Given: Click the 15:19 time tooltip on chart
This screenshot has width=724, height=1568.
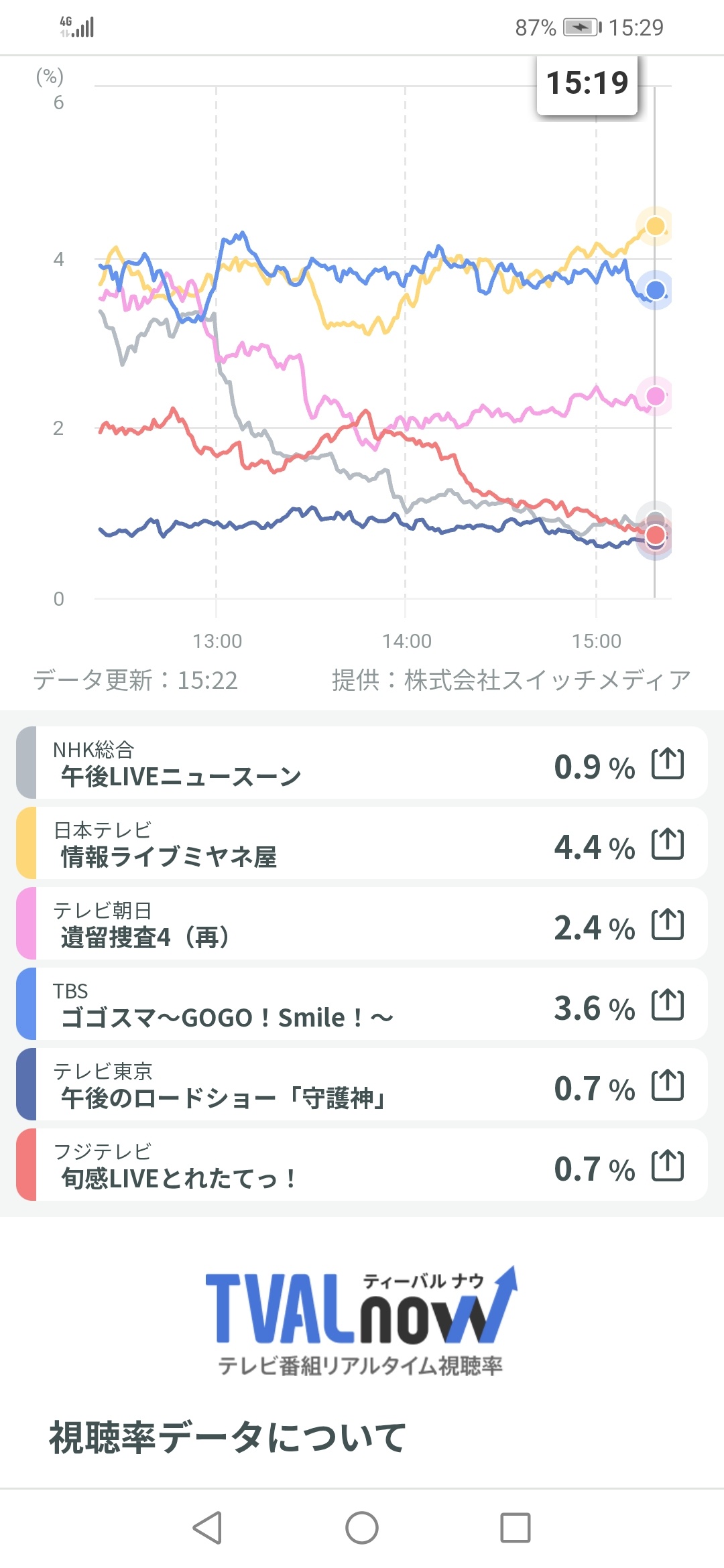Looking at the screenshot, I should (587, 84).
